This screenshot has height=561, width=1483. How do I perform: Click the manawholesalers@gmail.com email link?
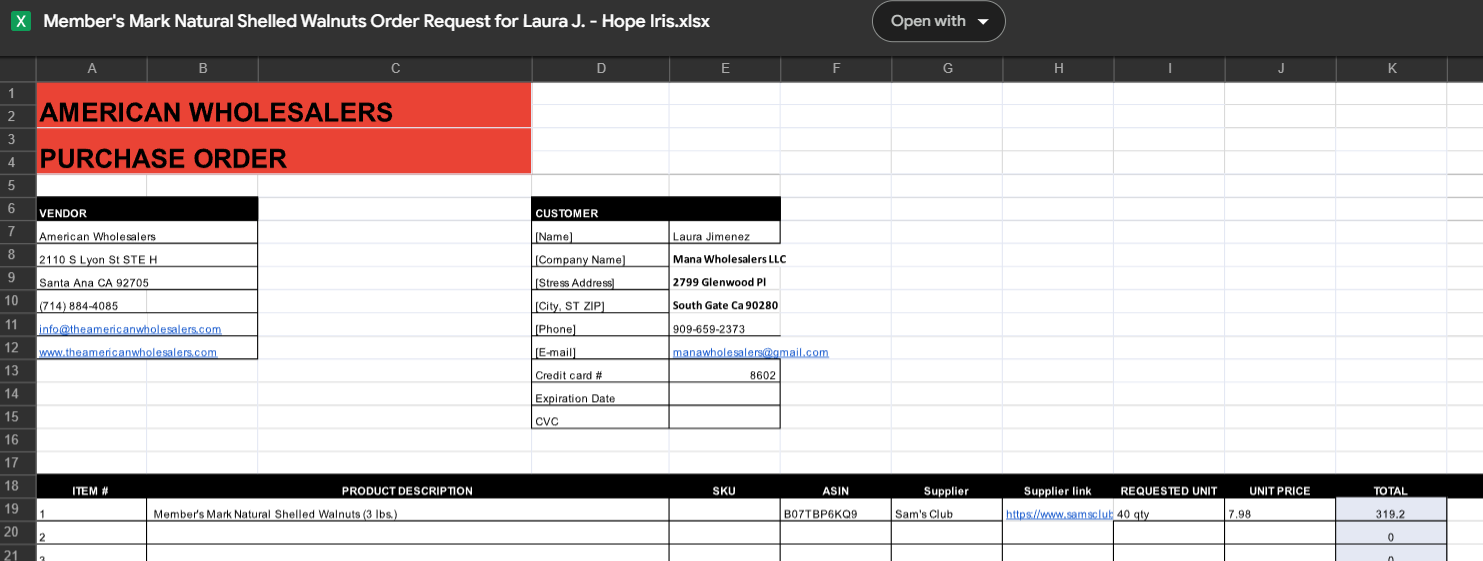pyautogui.click(x=750, y=352)
